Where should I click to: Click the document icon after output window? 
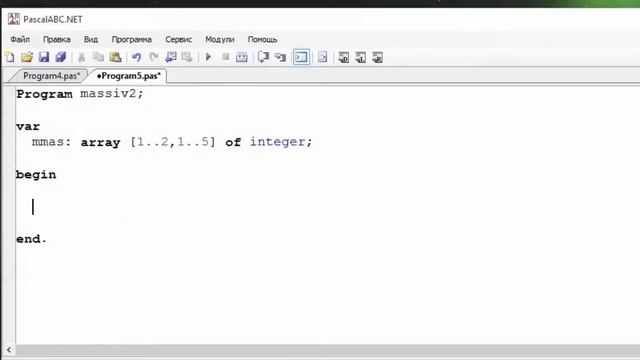322,57
